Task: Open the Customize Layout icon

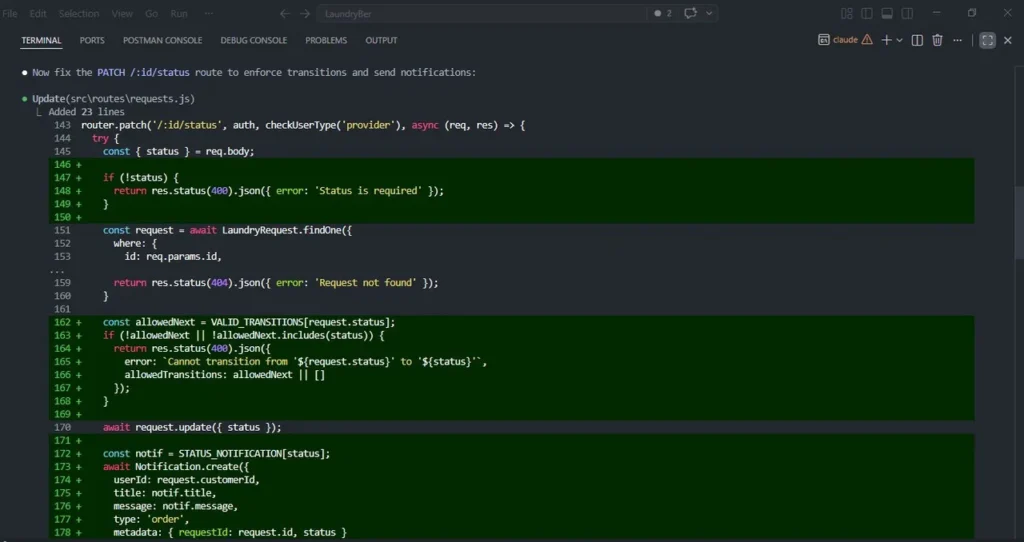Action: pos(846,14)
